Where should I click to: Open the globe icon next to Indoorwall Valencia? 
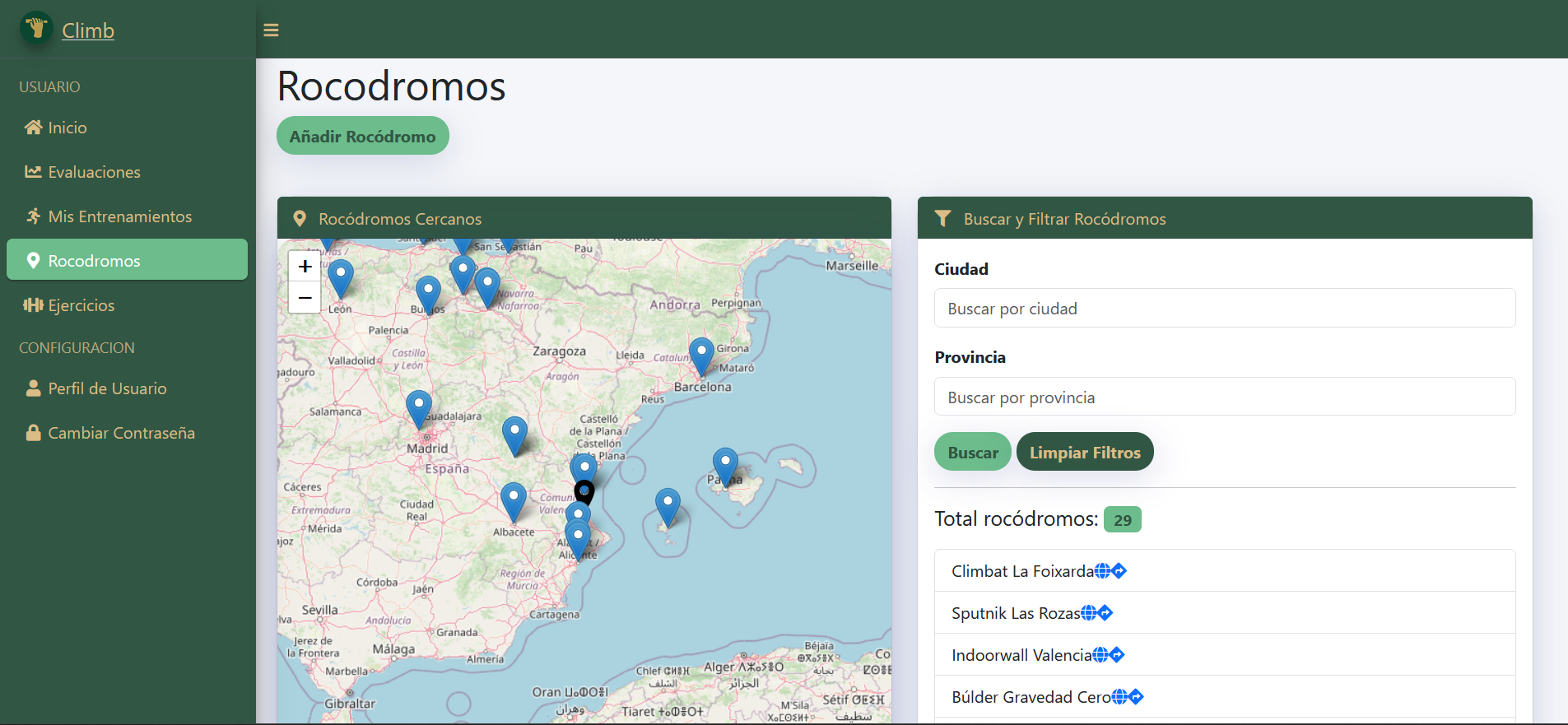pyautogui.click(x=1100, y=655)
